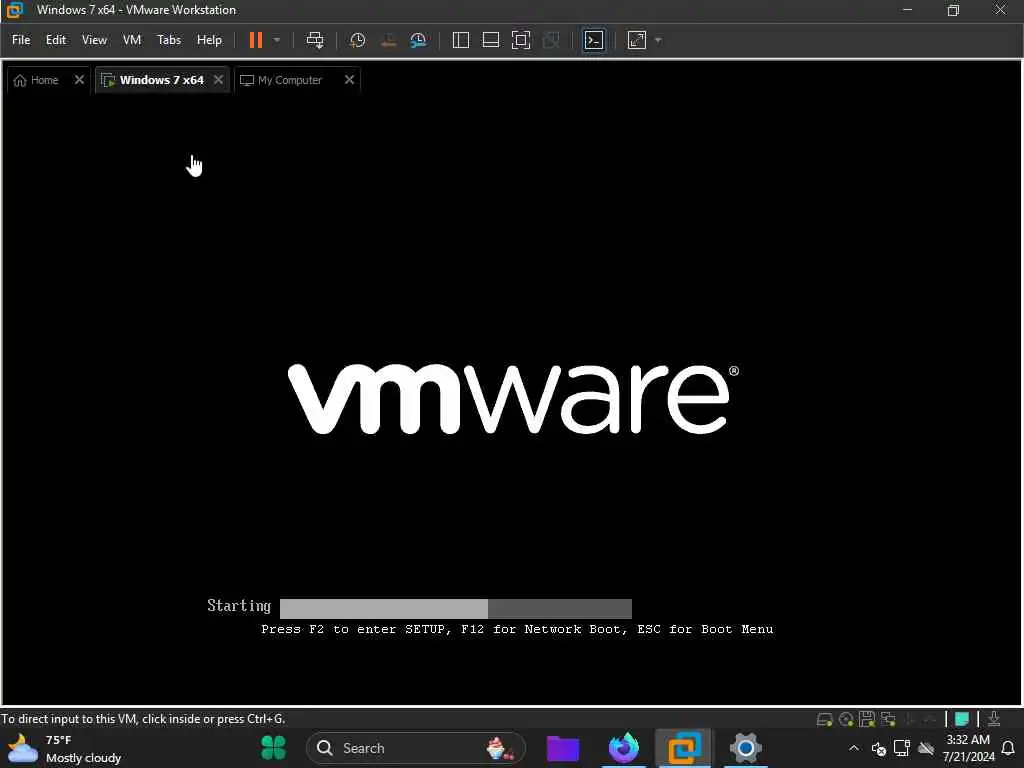Viewport: 1024px width, 768px height.
Task: Open the Help menu
Action: (x=209, y=40)
